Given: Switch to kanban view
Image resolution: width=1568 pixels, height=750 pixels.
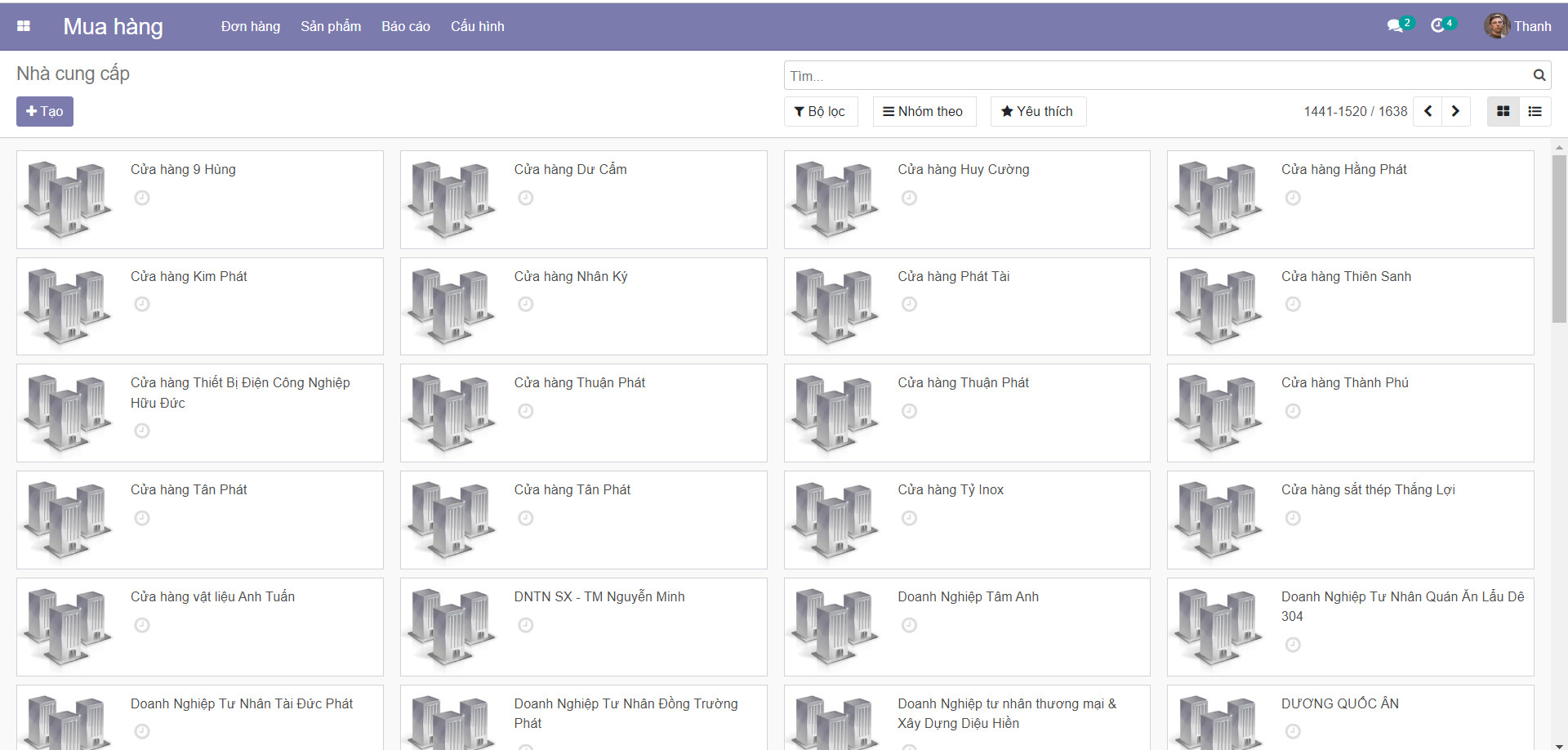Looking at the screenshot, I should coord(1503,111).
